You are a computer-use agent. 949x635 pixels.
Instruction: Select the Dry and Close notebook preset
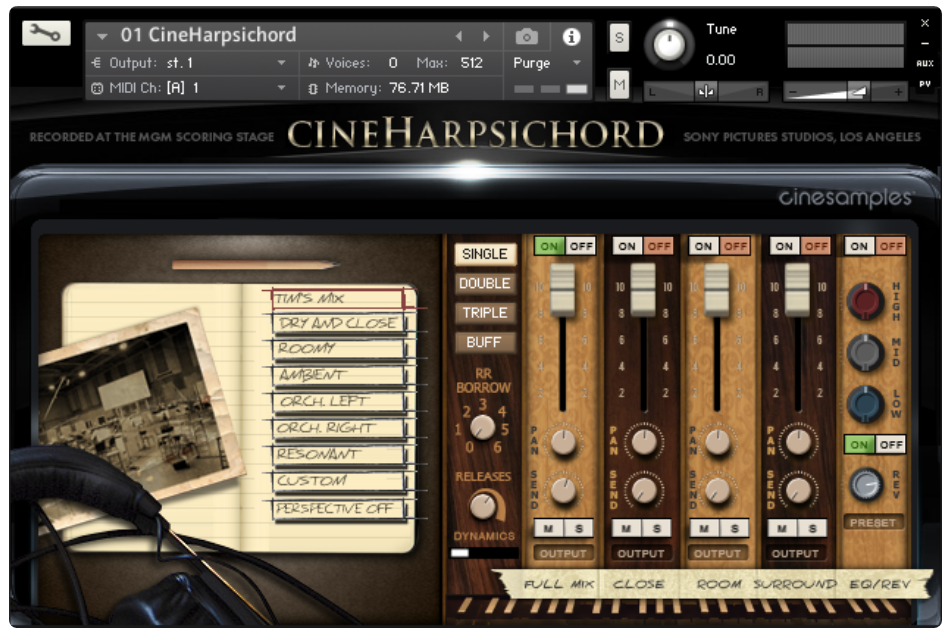[338, 323]
